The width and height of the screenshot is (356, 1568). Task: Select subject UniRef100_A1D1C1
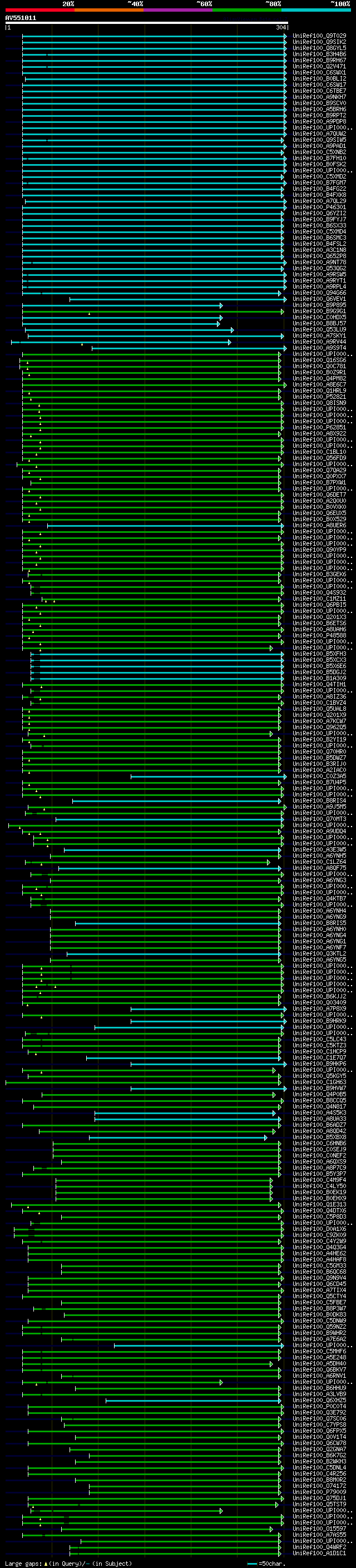point(319,1554)
